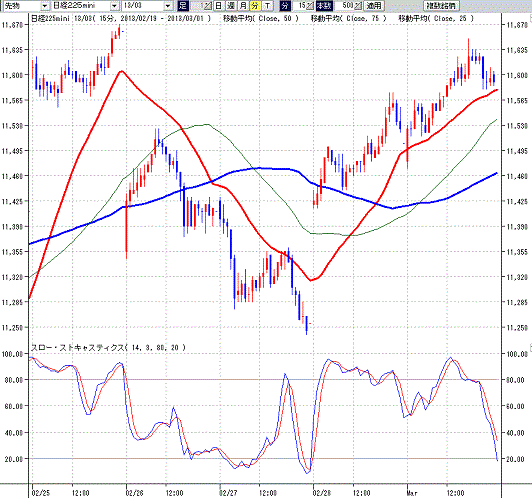Select the daily (日) chart interval

click(x=219, y=5)
